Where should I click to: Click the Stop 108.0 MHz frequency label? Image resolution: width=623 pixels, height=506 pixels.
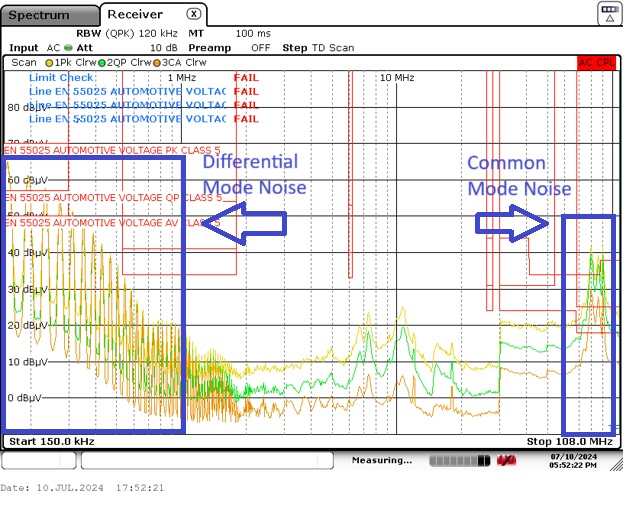(568, 441)
